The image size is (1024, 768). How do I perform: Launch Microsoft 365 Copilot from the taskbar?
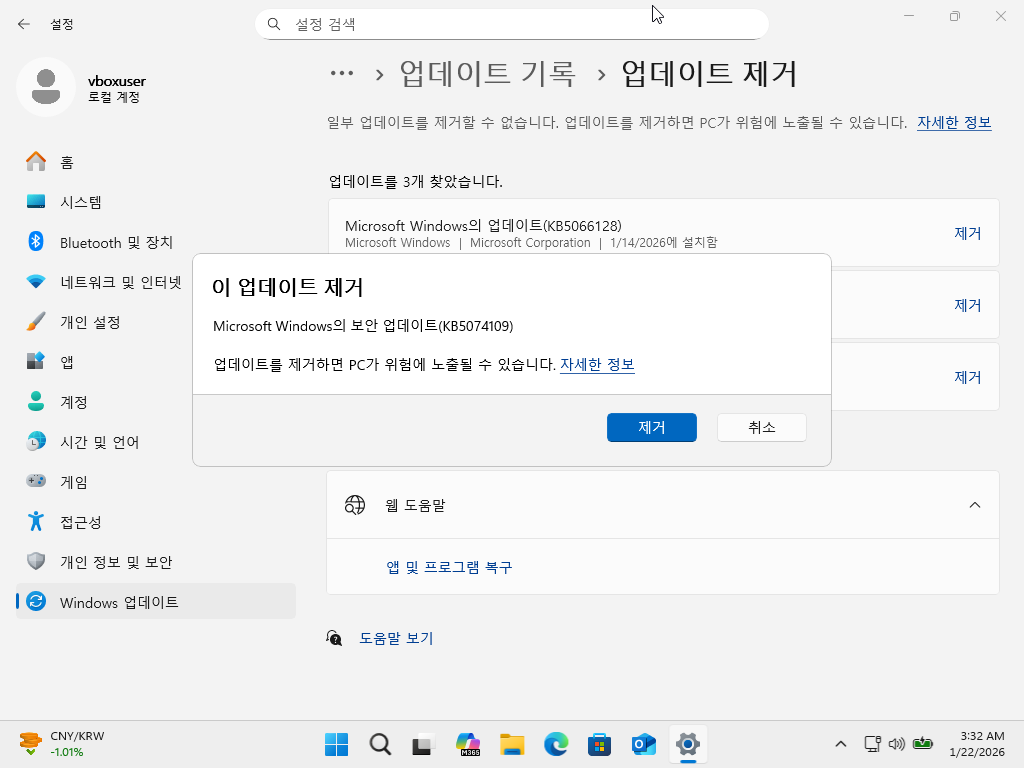pos(468,744)
